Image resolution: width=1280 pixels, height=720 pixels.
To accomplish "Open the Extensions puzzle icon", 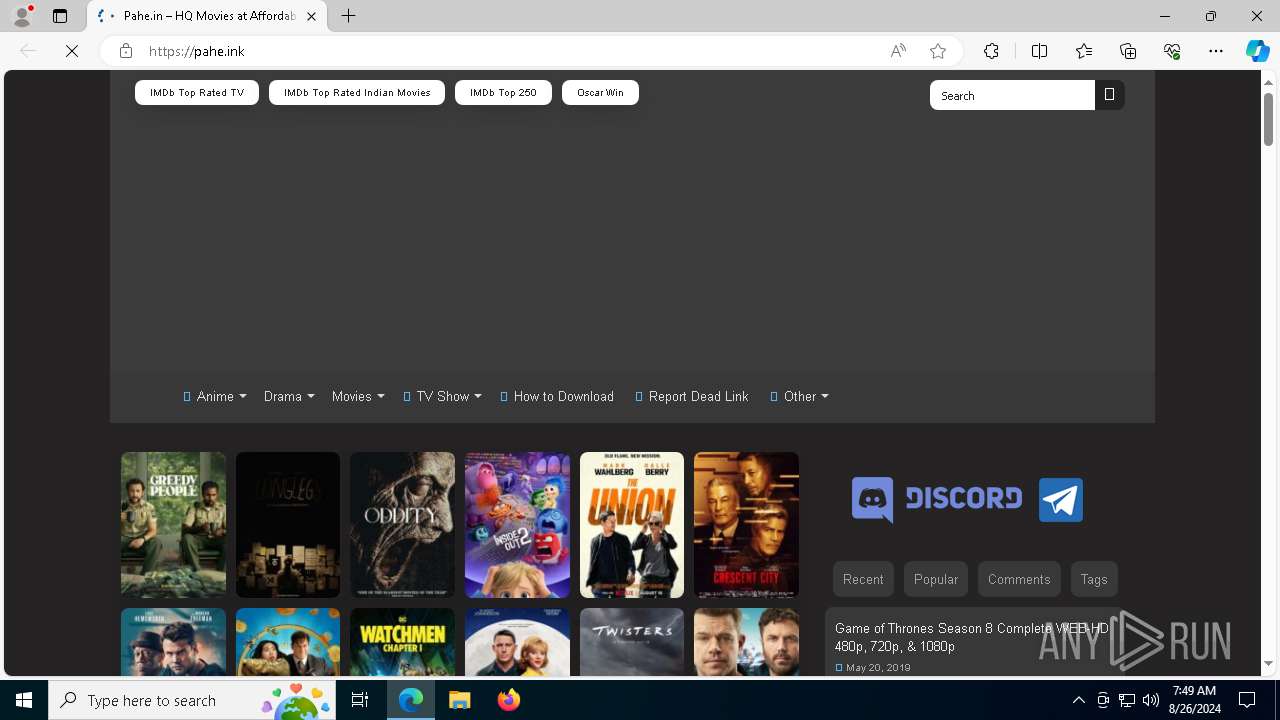I will [991, 51].
